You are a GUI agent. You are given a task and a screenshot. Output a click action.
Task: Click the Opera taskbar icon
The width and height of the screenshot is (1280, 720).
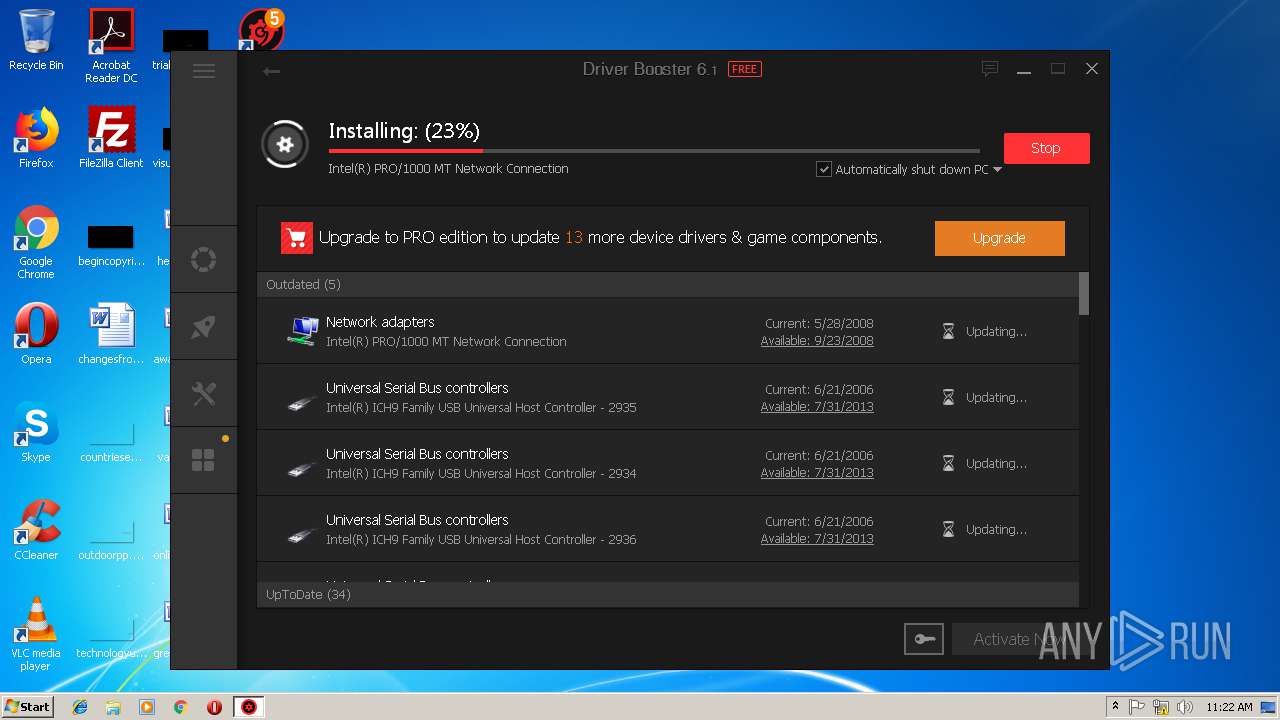(x=214, y=707)
